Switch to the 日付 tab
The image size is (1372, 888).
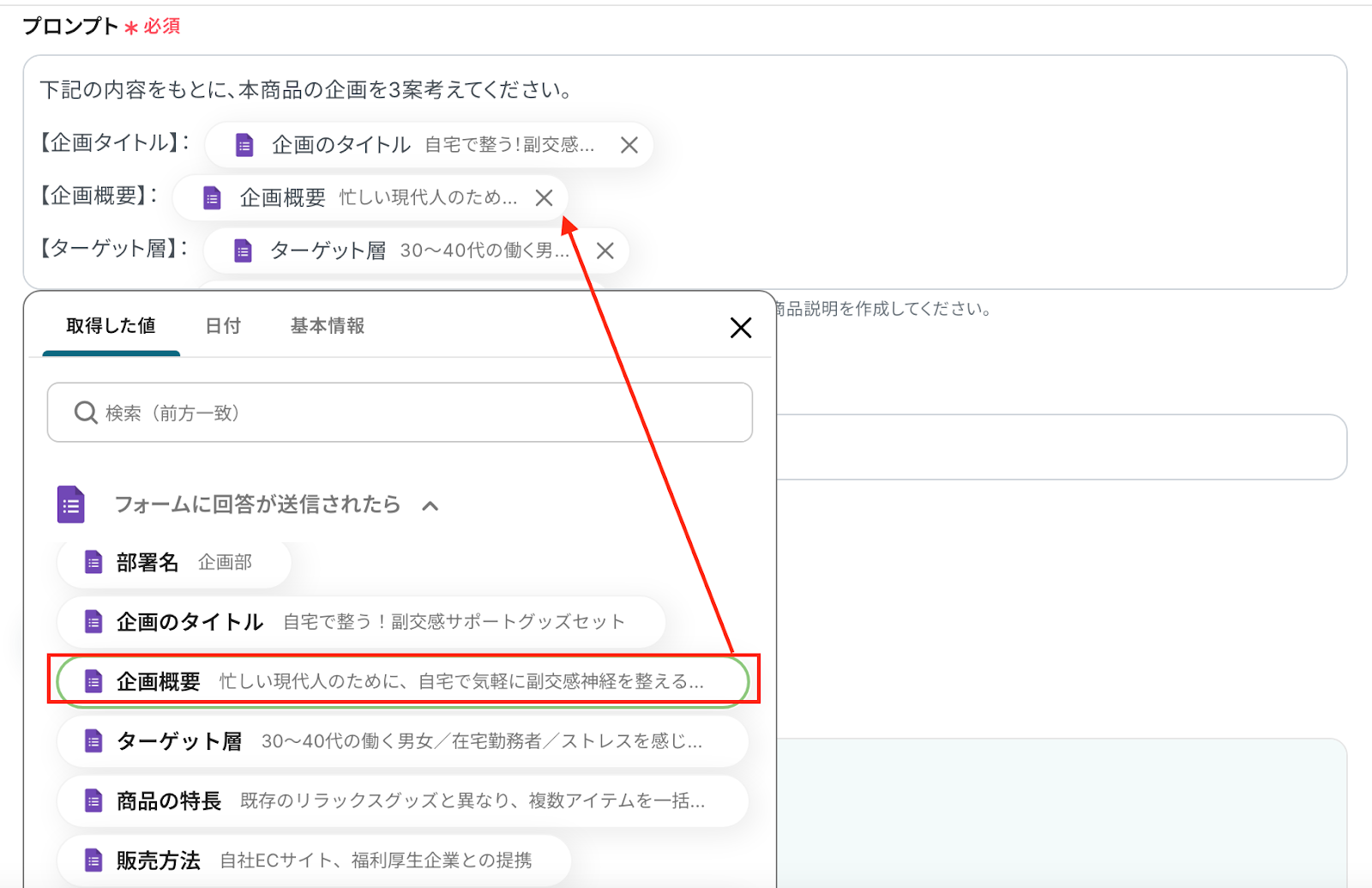[x=223, y=326]
